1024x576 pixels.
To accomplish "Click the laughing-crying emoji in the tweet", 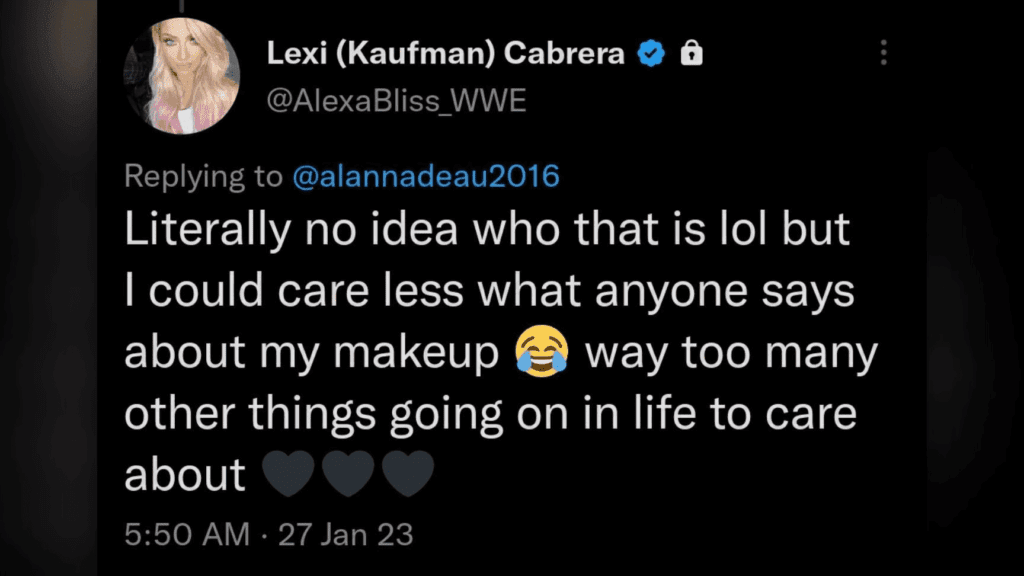I will coord(541,354).
